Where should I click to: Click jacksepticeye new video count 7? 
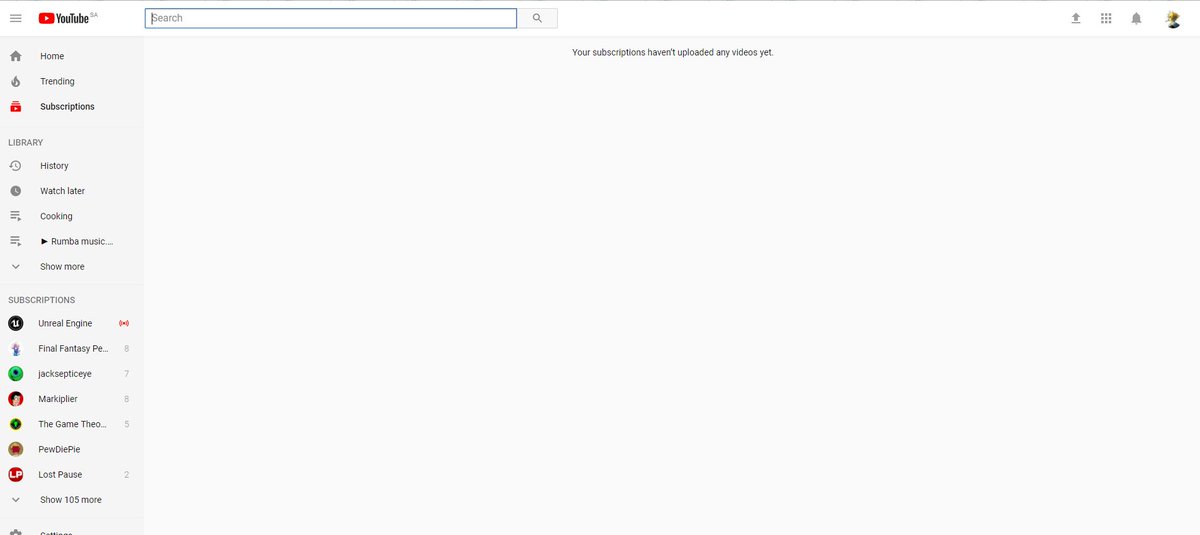[126, 374]
